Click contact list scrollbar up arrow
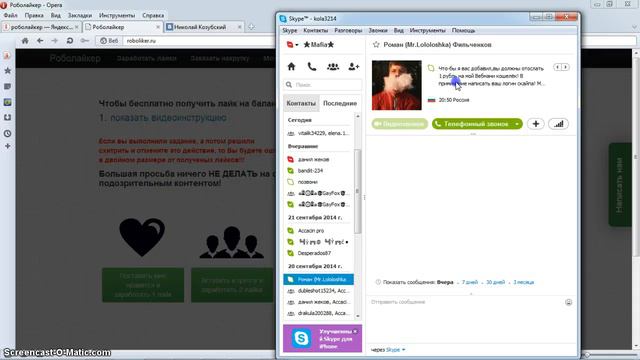The width and height of the screenshot is (640, 360). click(358, 117)
